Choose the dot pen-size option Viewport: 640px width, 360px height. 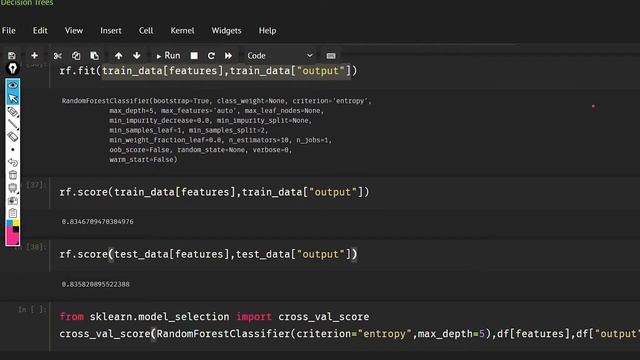(13, 150)
